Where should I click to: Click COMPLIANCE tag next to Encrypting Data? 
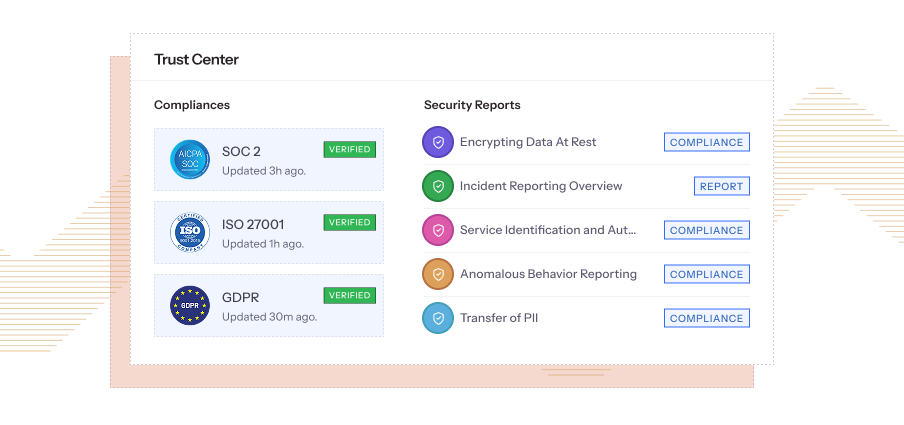706,142
